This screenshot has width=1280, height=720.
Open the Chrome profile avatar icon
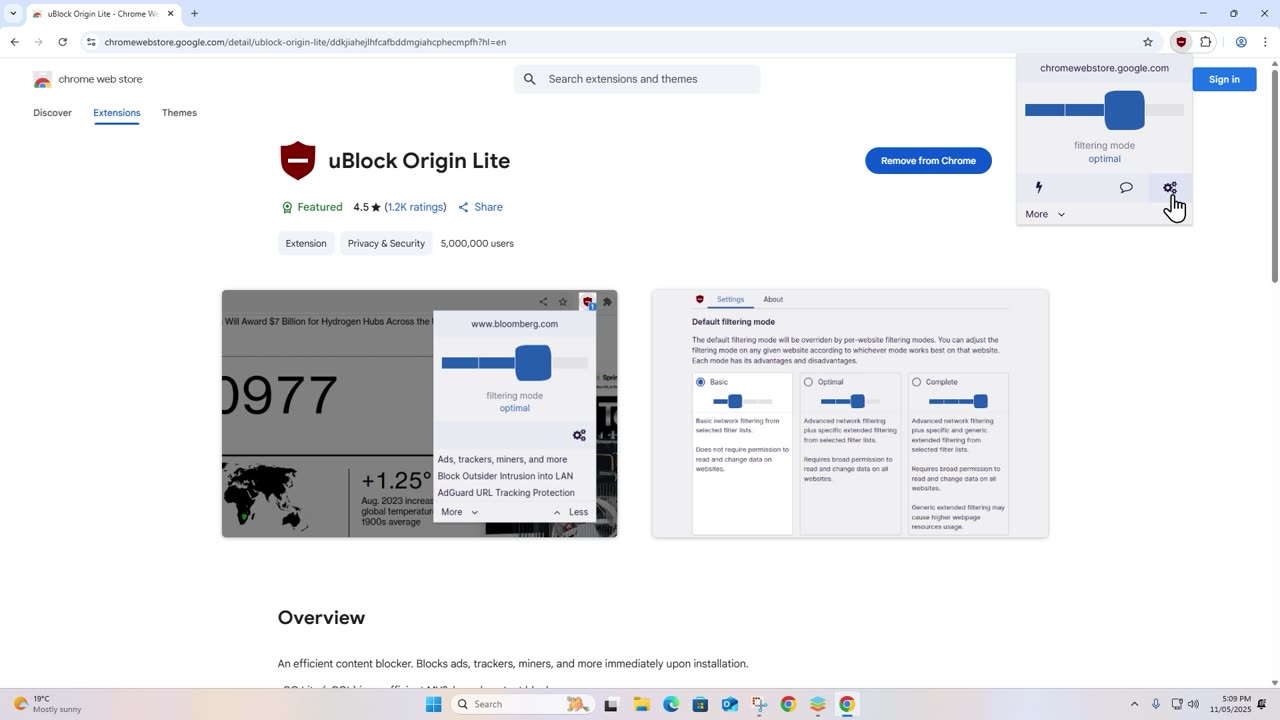[x=1241, y=42]
